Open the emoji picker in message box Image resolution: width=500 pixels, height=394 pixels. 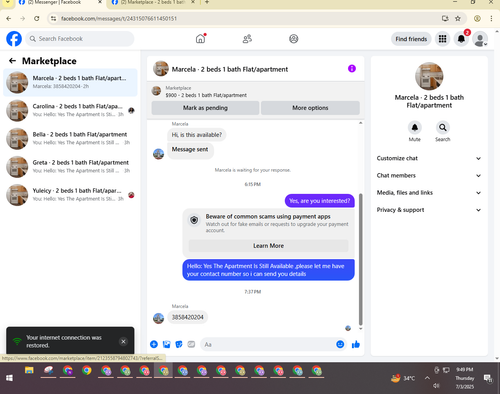click(340, 344)
